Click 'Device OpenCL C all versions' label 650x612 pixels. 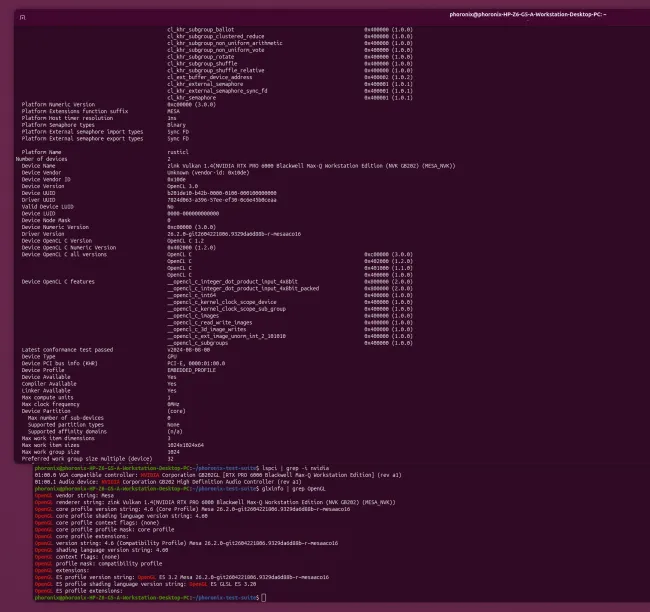pos(64,254)
